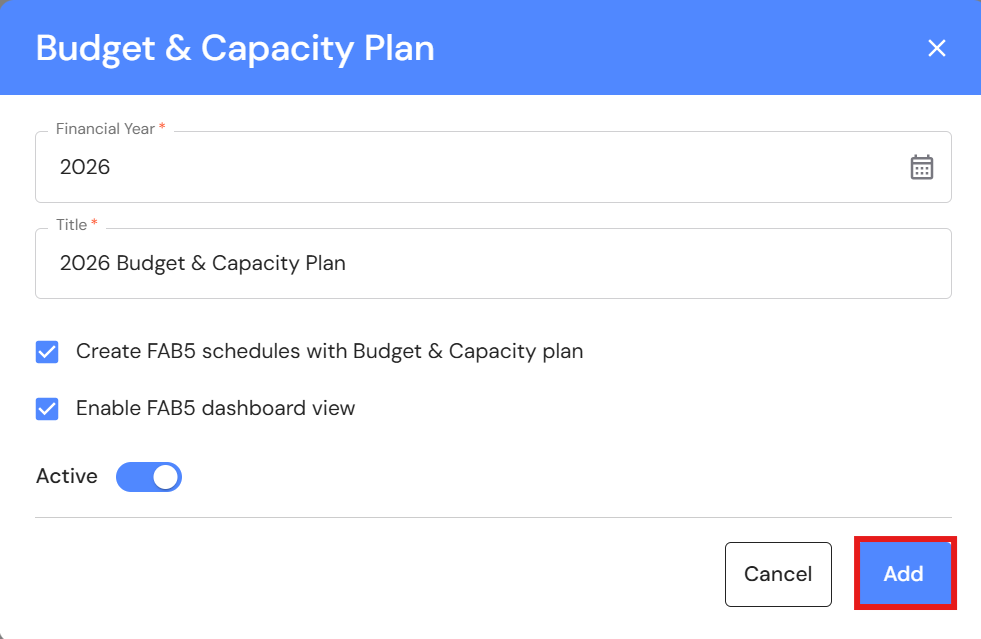Click the "Active" label beside the switch
Image resolution: width=981 pixels, height=639 pixels.
coord(67,477)
